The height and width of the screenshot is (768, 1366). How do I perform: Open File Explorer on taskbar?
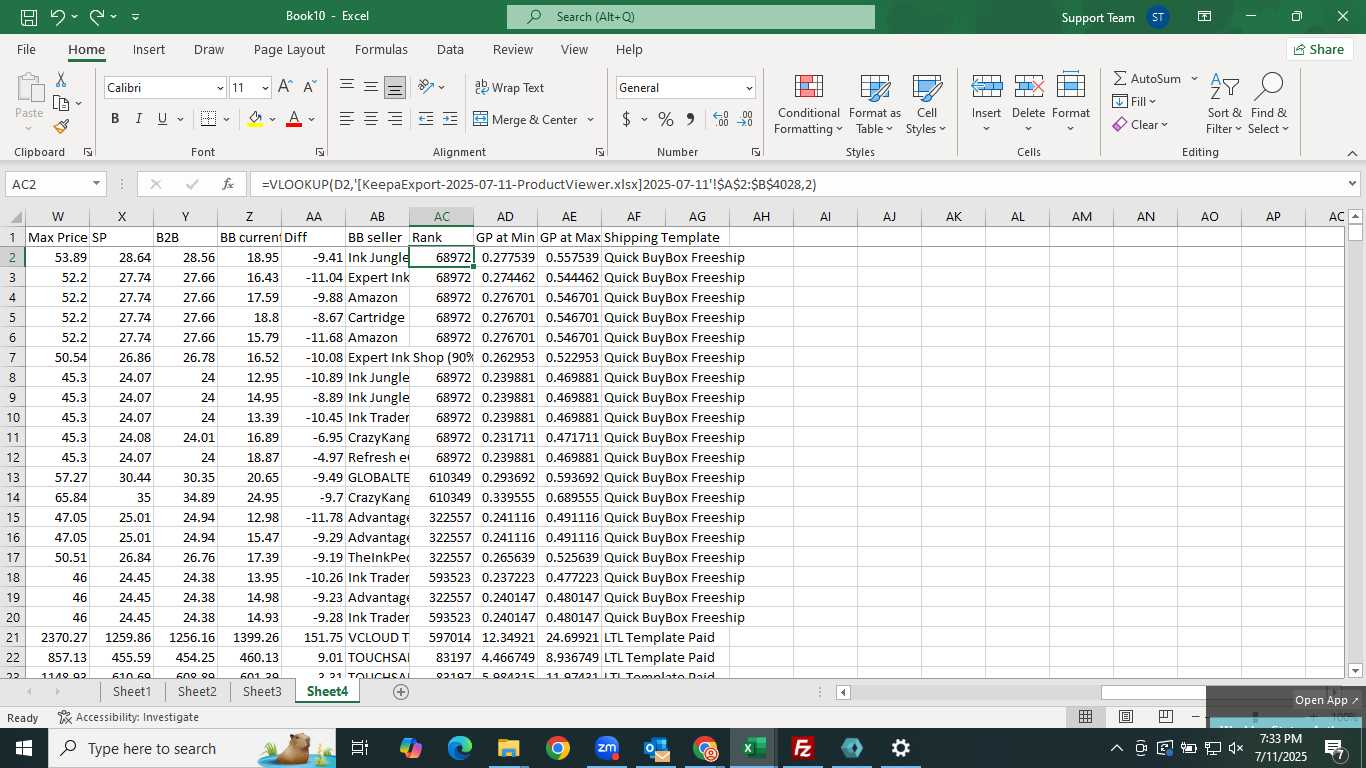[509, 748]
